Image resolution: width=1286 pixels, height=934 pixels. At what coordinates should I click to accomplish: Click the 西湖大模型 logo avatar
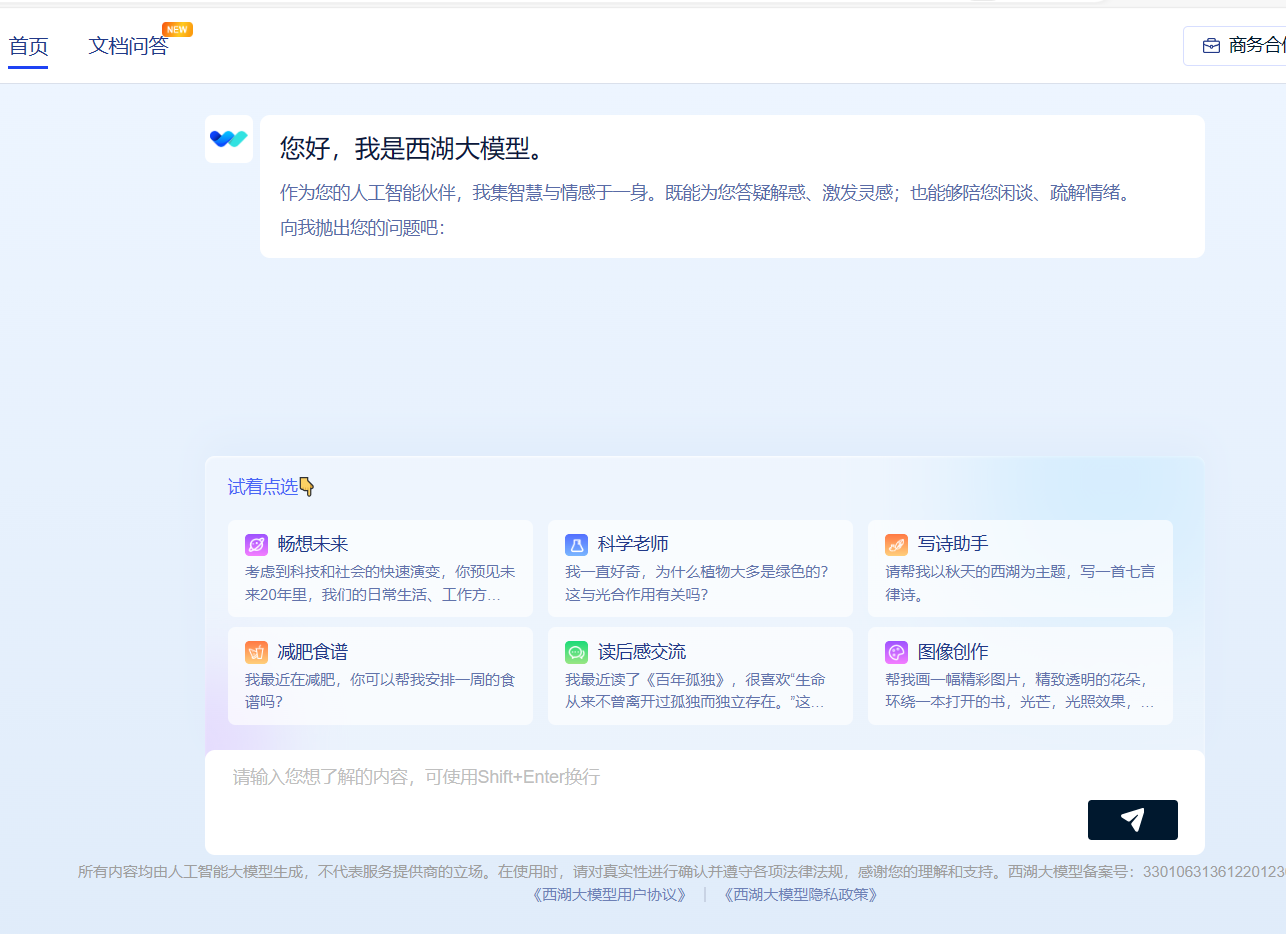point(229,139)
